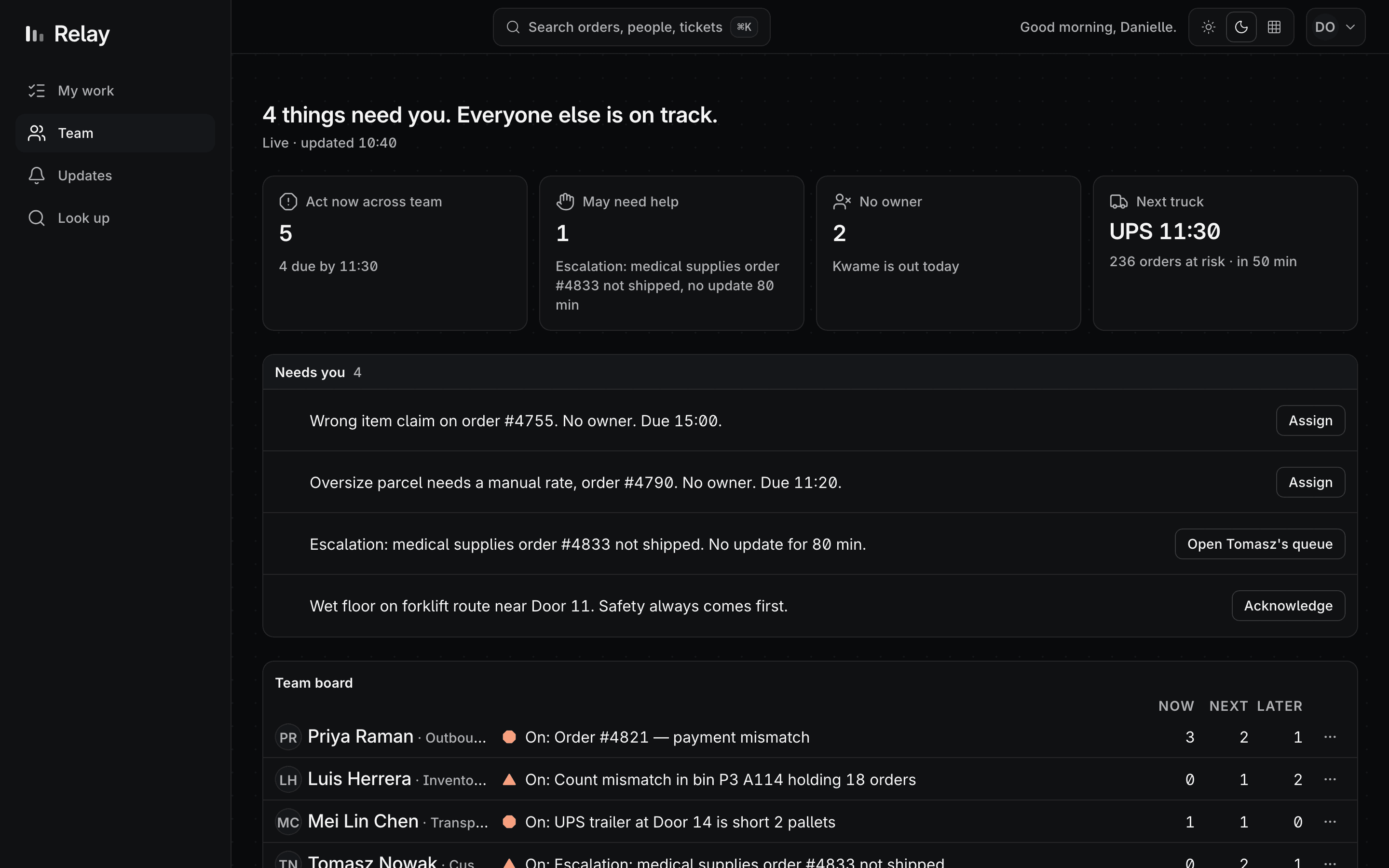Image resolution: width=1389 pixels, height=868 pixels.
Task: Open Tomasz's queue
Action: point(1260,543)
